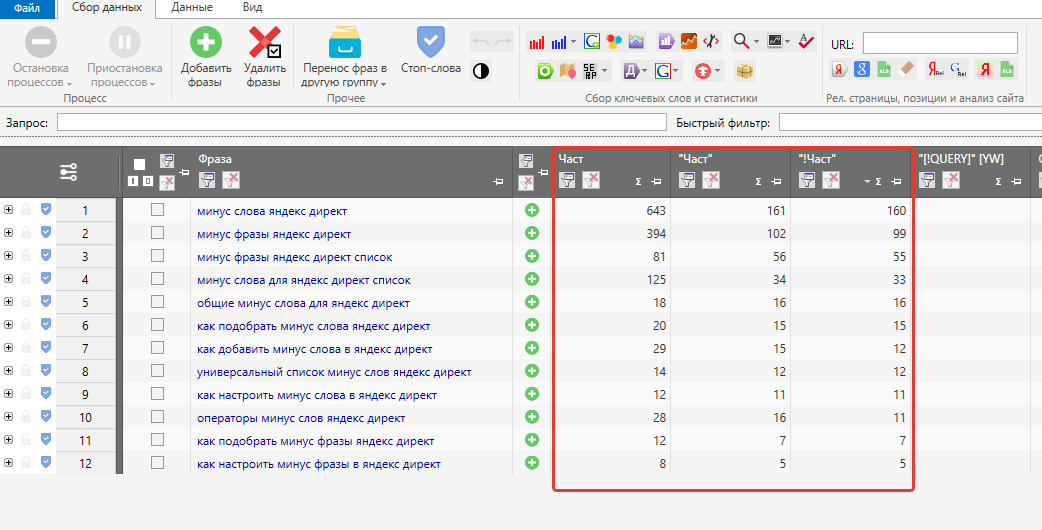Image resolution: width=1042 pixels, height=530 pixels.
Task: Tick checkbox for общие минус слова для яндекс директ
Action: (x=157, y=302)
